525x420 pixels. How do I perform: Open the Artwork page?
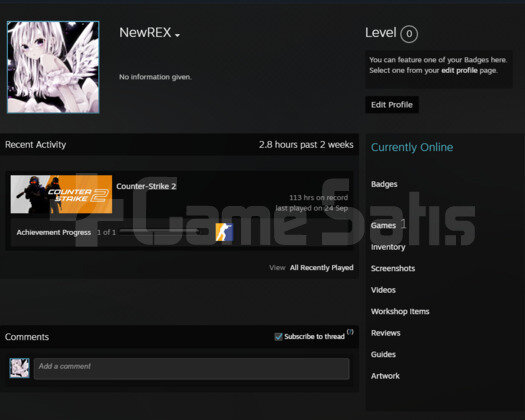(x=385, y=376)
